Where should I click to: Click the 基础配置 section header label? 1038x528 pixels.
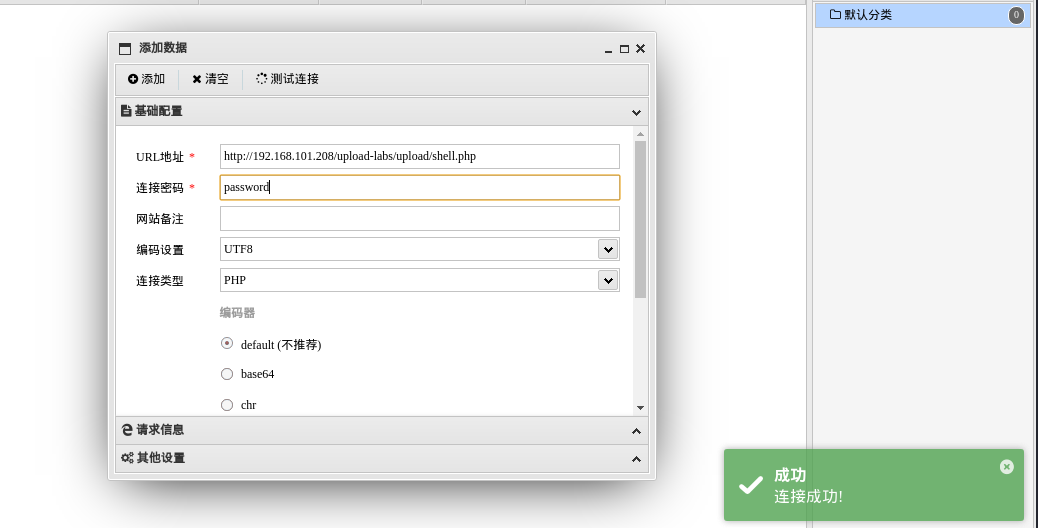[x=158, y=111]
